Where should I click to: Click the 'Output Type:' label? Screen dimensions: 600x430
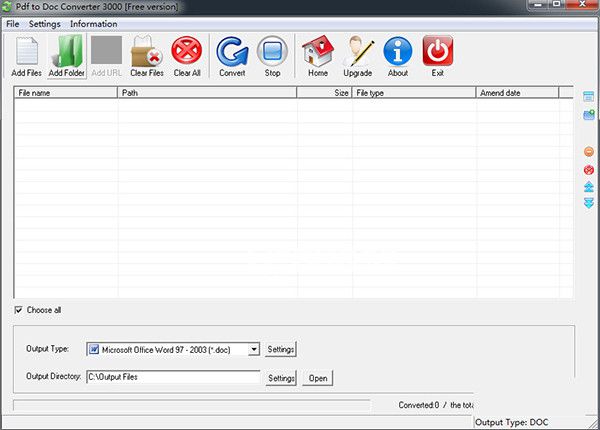tap(47, 349)
